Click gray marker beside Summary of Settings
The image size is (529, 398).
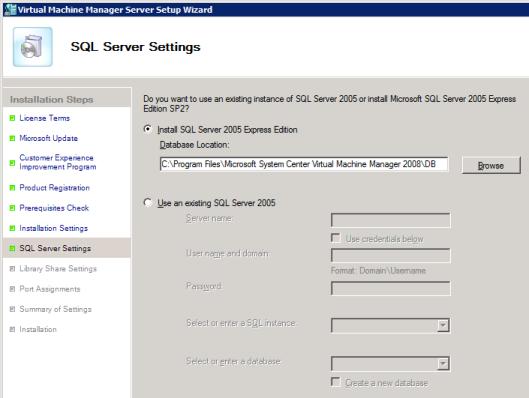coord(12,309)
